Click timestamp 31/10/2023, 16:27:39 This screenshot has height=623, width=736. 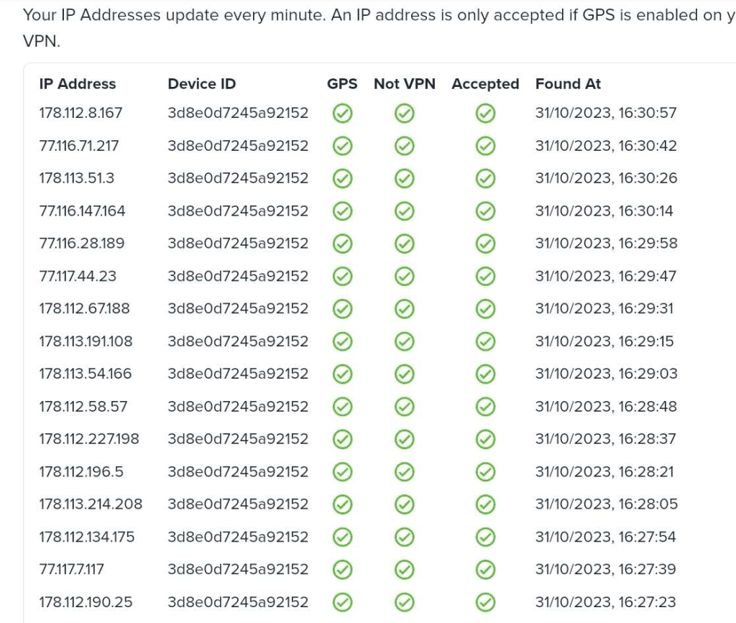point(606,569)
